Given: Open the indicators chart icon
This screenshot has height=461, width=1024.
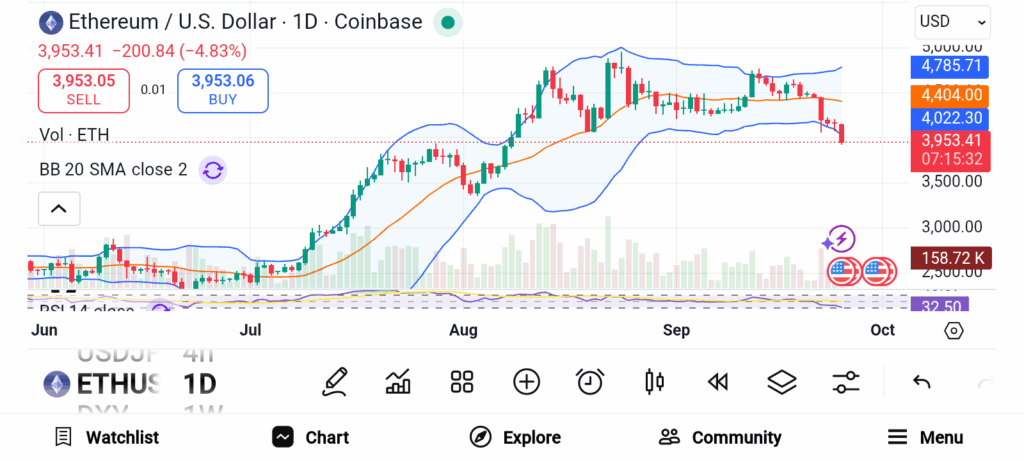Looking at the screenshot, I should (399, 381).
